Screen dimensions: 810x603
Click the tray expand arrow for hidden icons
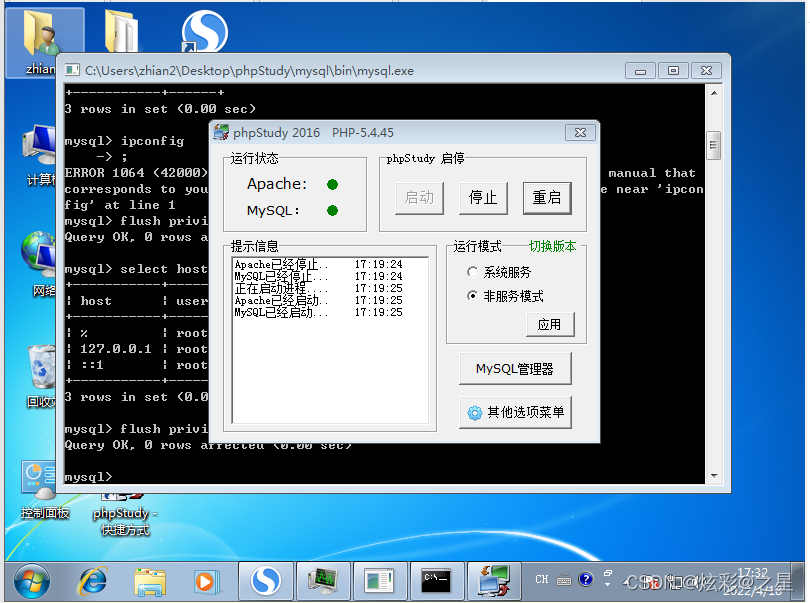tap(628, 582)
